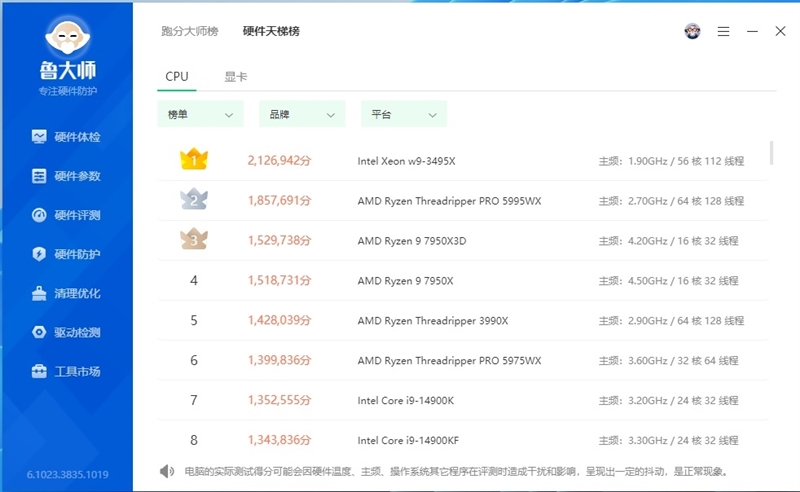This screenshot has width=800, height=492.
Task: Go to the 硬件评测 section
Action: 66,215
